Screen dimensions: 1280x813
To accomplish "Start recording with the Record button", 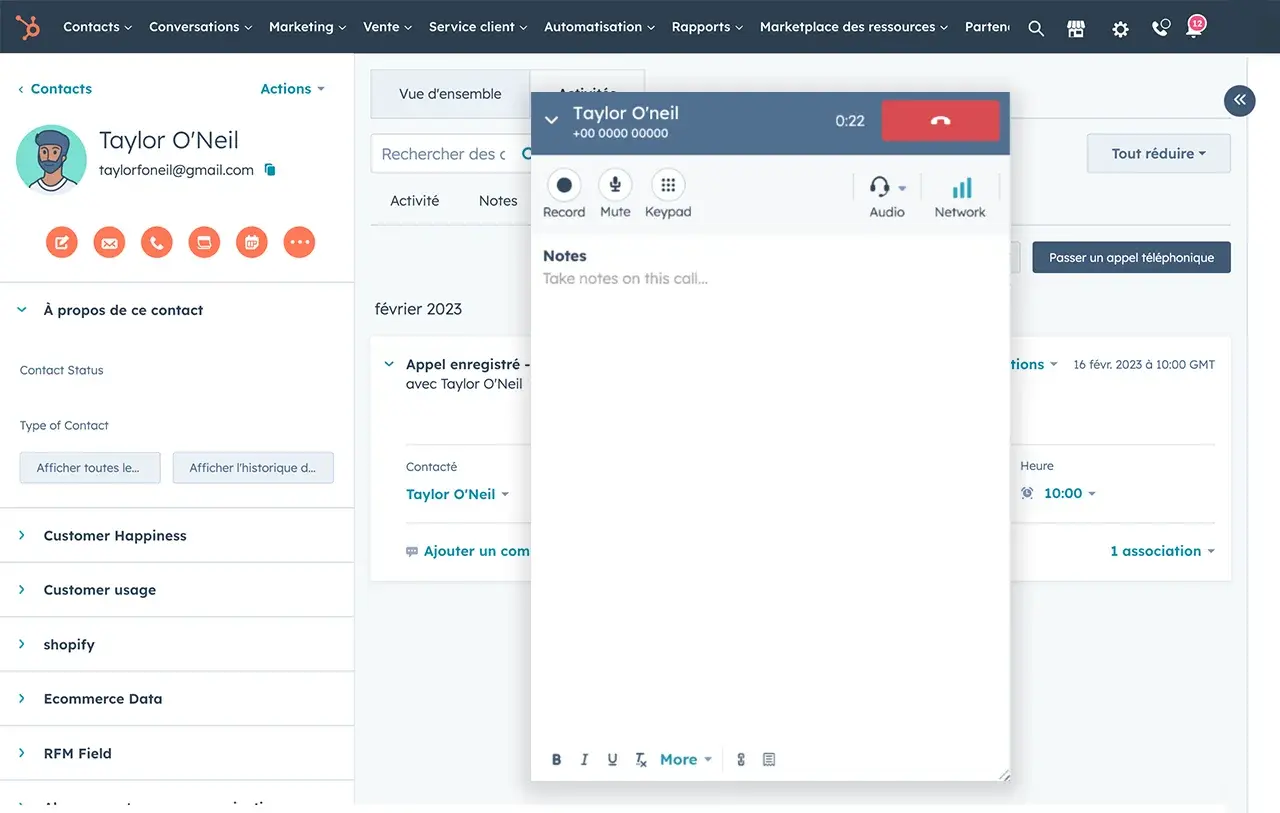I will coord(564,186).
